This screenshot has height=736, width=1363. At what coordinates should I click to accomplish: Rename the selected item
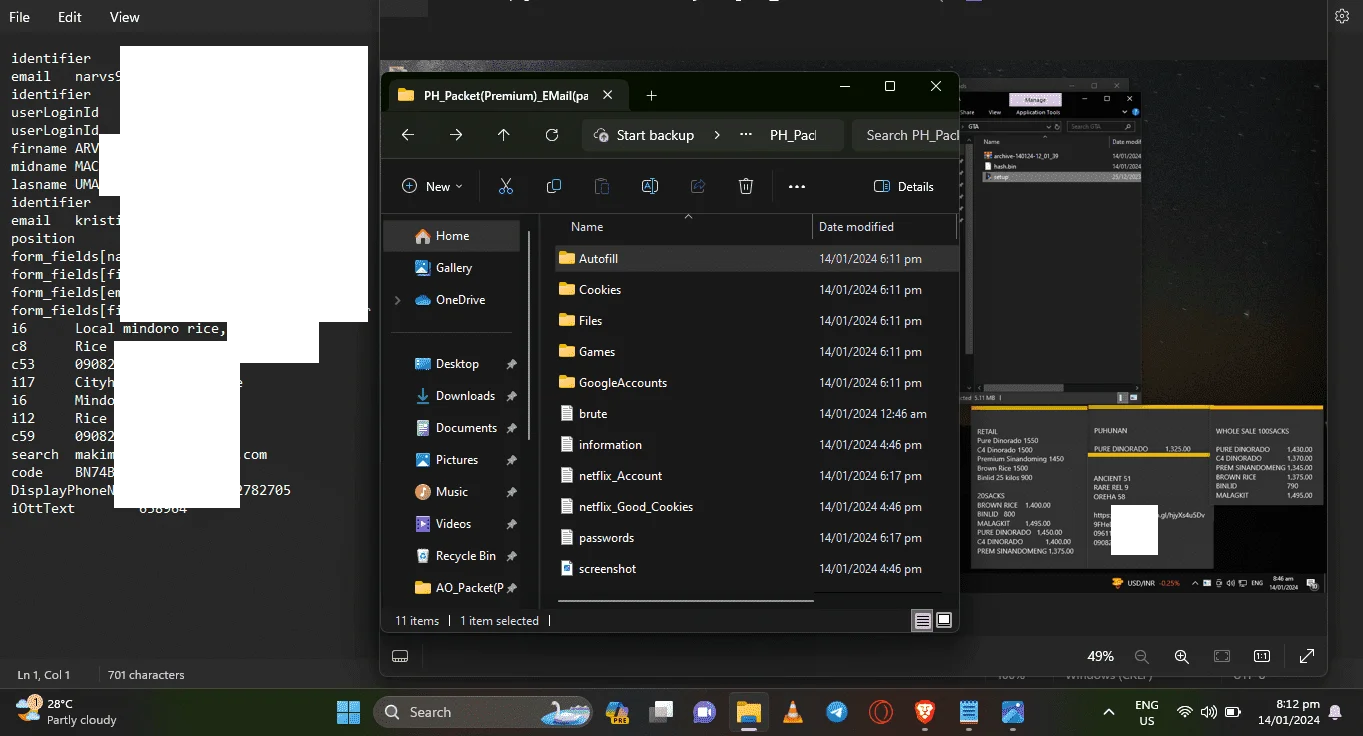click(650, 186)
